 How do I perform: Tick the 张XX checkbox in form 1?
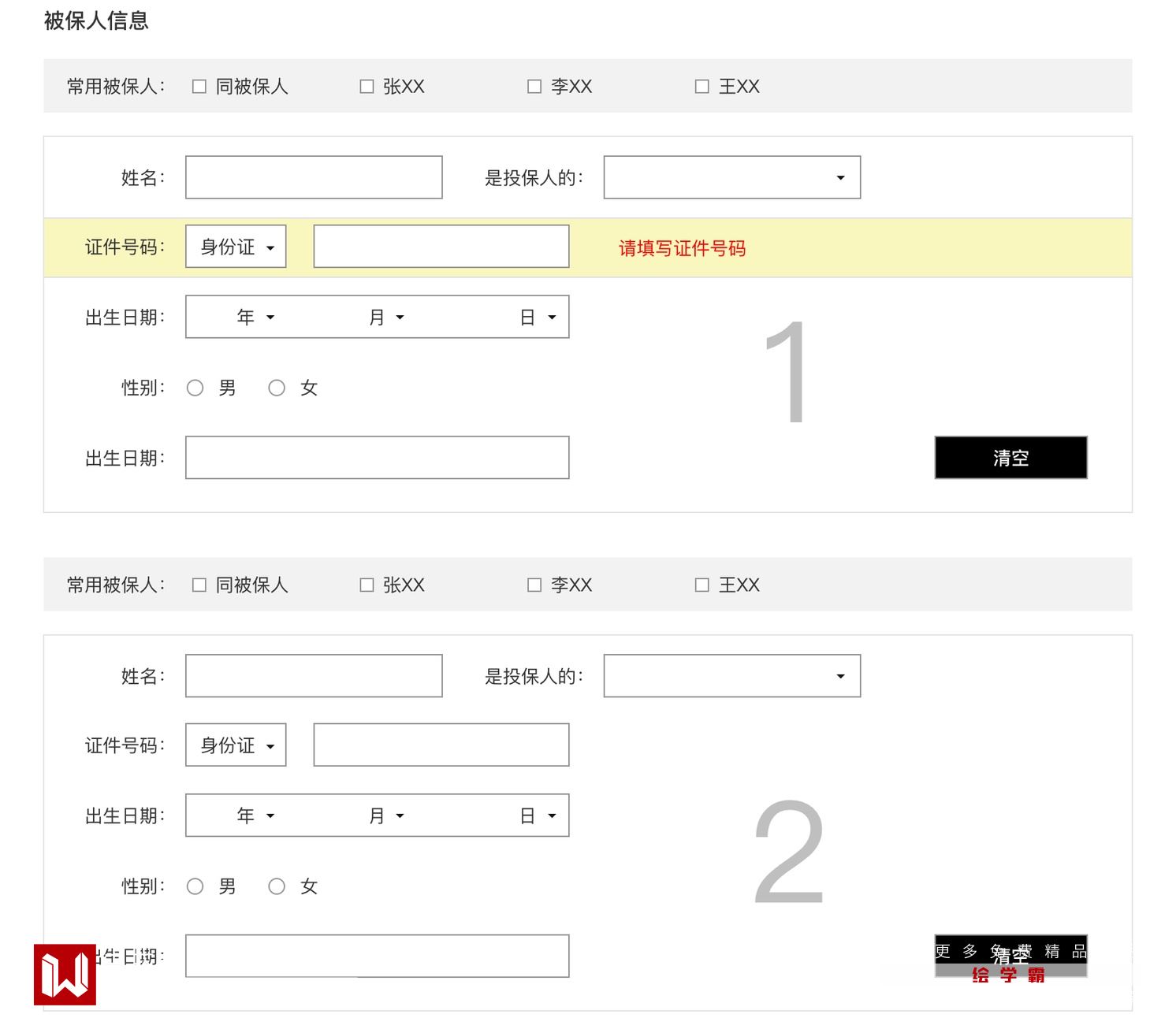(367, 87)
